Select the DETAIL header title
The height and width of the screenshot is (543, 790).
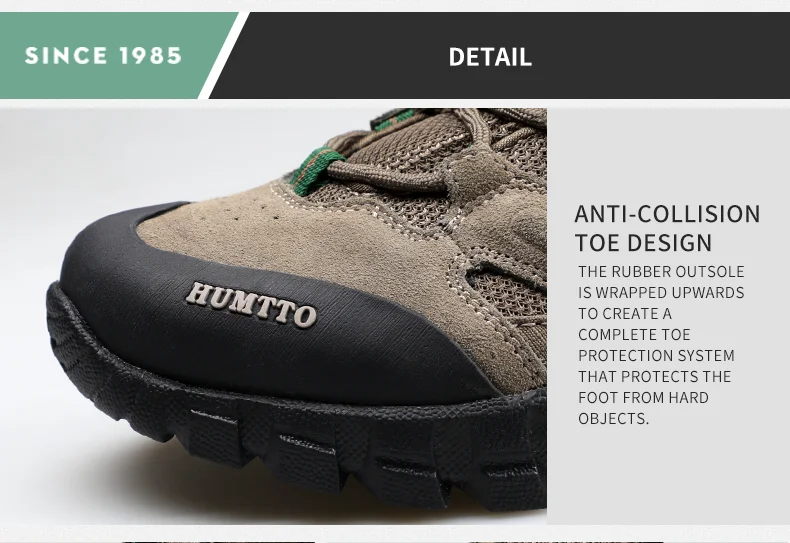tap(490, 56)
